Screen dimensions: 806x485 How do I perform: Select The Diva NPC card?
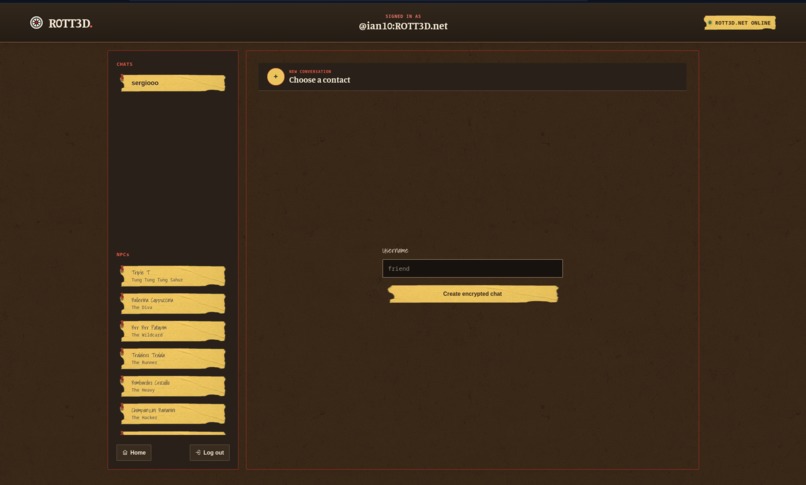click(x=173, y=304)
